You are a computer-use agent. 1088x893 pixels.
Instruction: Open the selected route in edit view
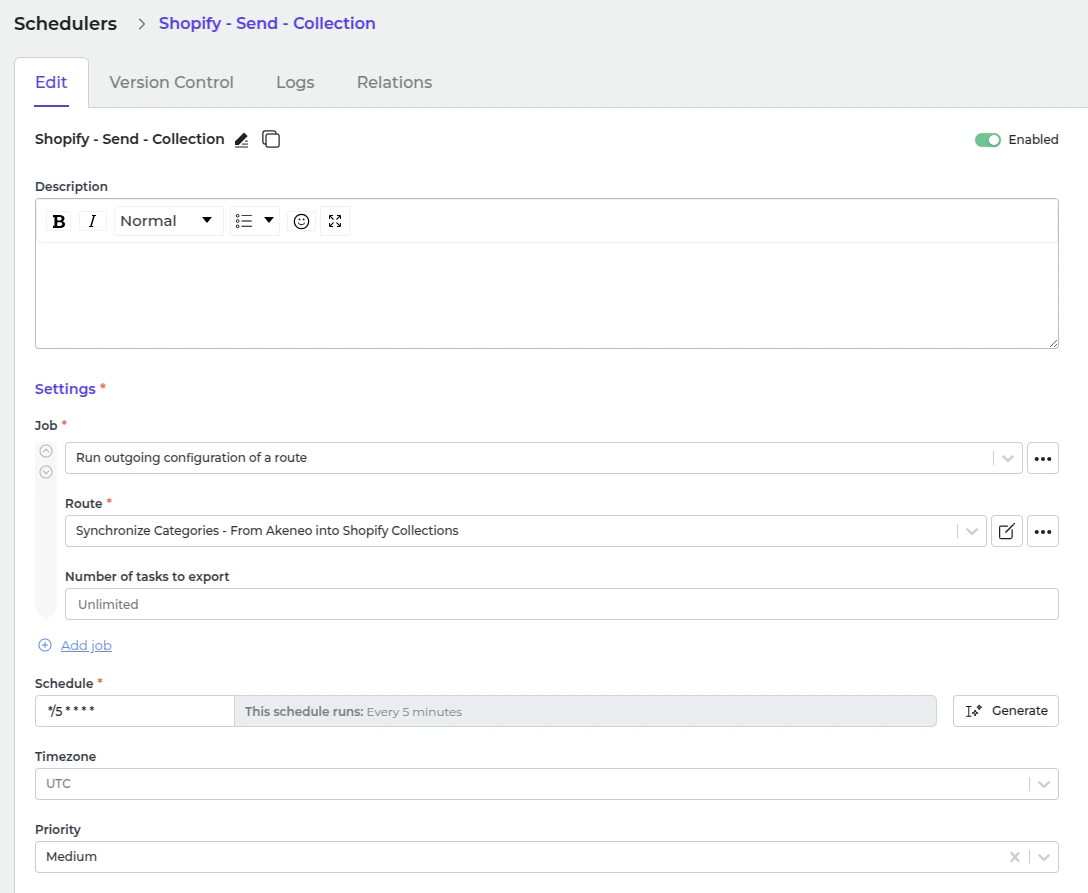coord(1007,531)
